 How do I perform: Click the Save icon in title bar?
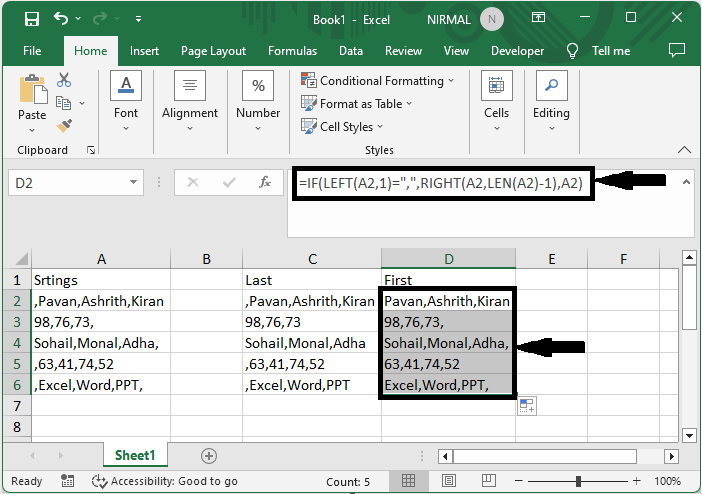coord(31,19)
